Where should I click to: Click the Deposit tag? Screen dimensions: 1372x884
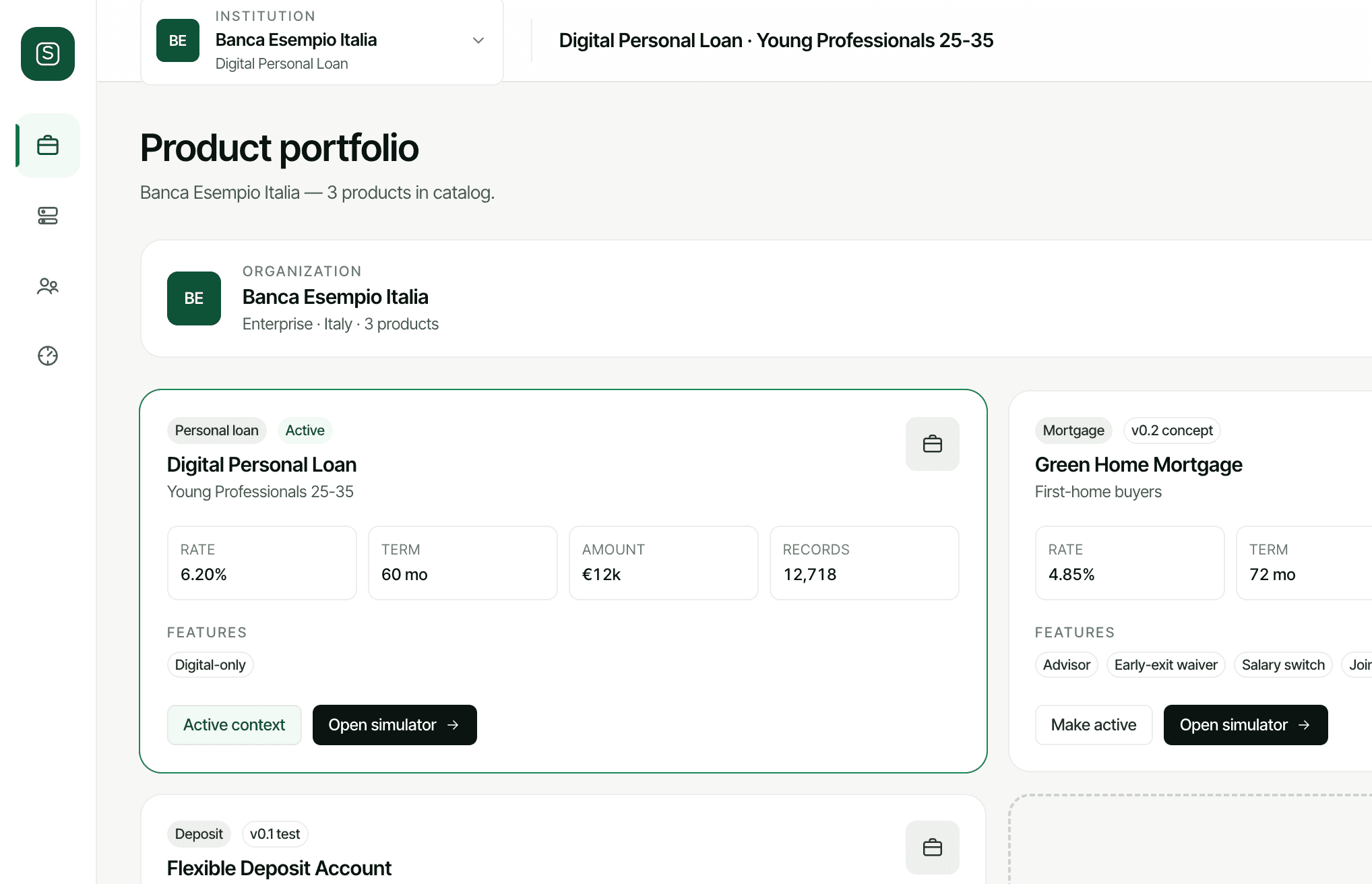click(x=199, y=834)
